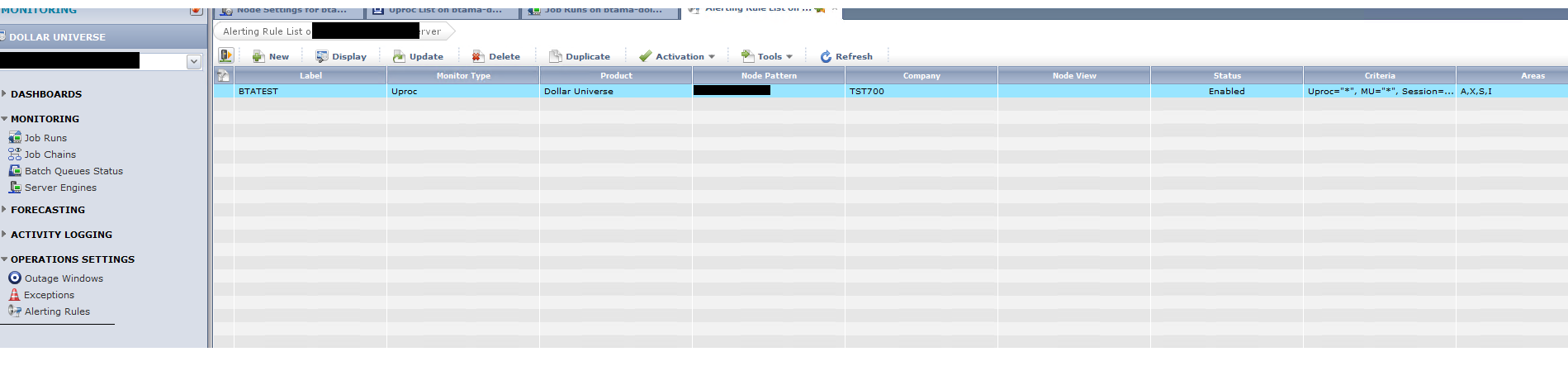This screenshot has height=366, width=1568.
Task: Sort by the Company column header
Action: coord(921,75)
